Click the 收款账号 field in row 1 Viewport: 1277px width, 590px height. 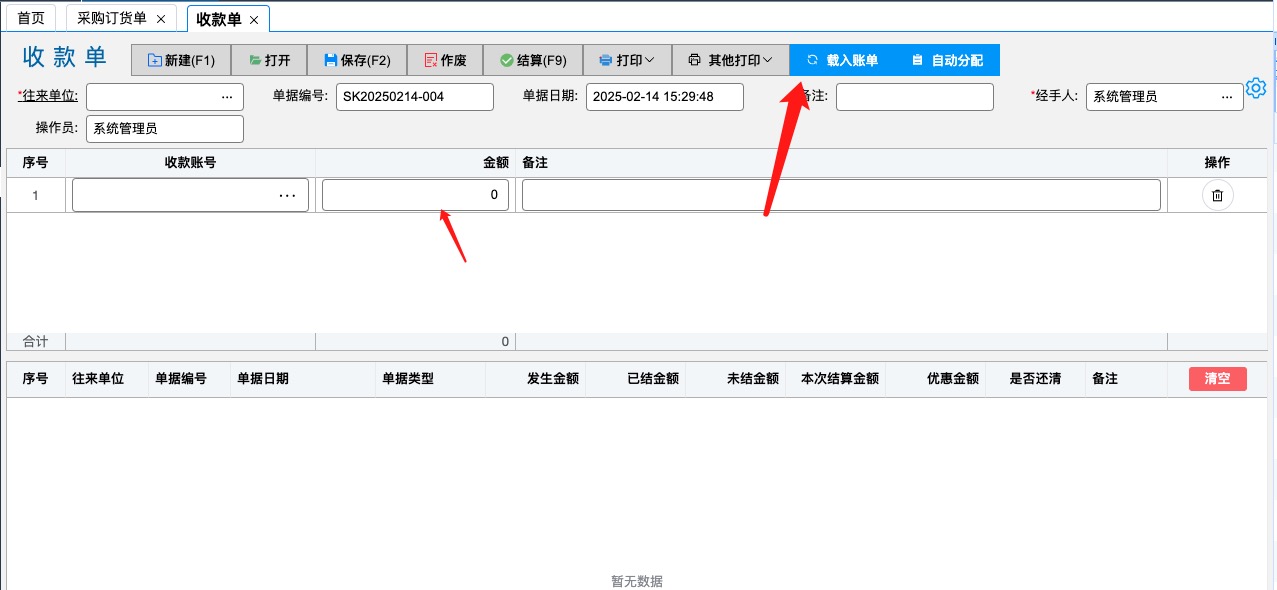pyautogui.click(x=190, y=195)
